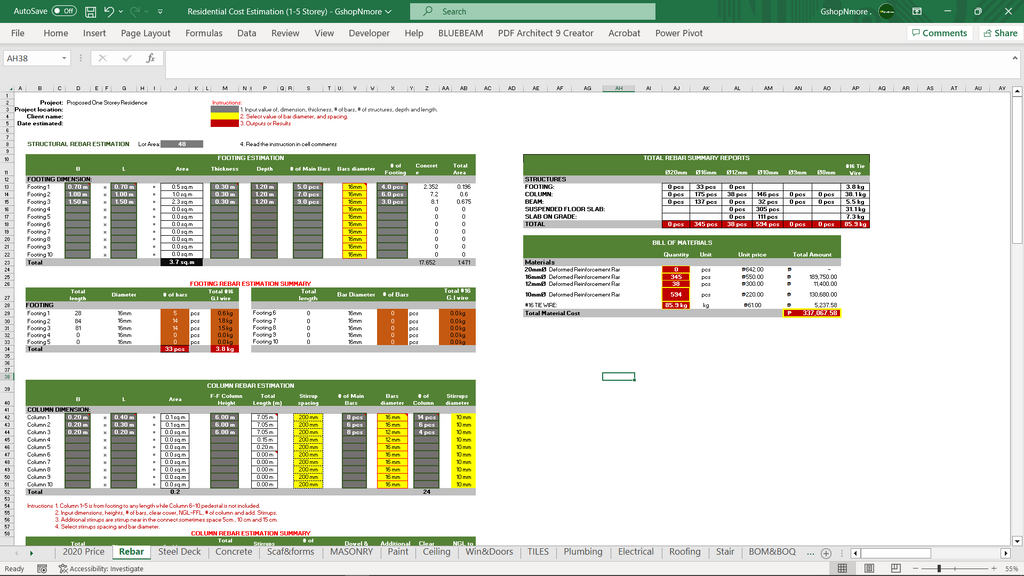Open the Power Pivot tab
Screen dimensions: 1024x576
pos(679,33)
